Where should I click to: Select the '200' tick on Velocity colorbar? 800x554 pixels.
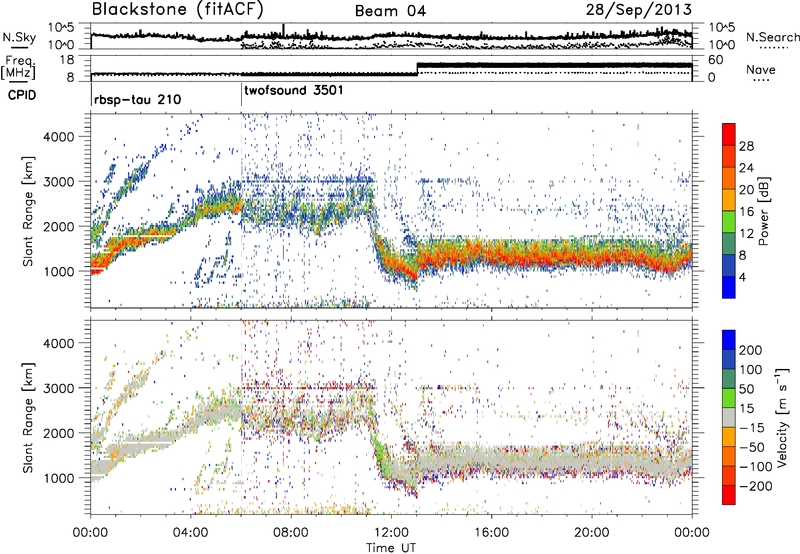751,350
